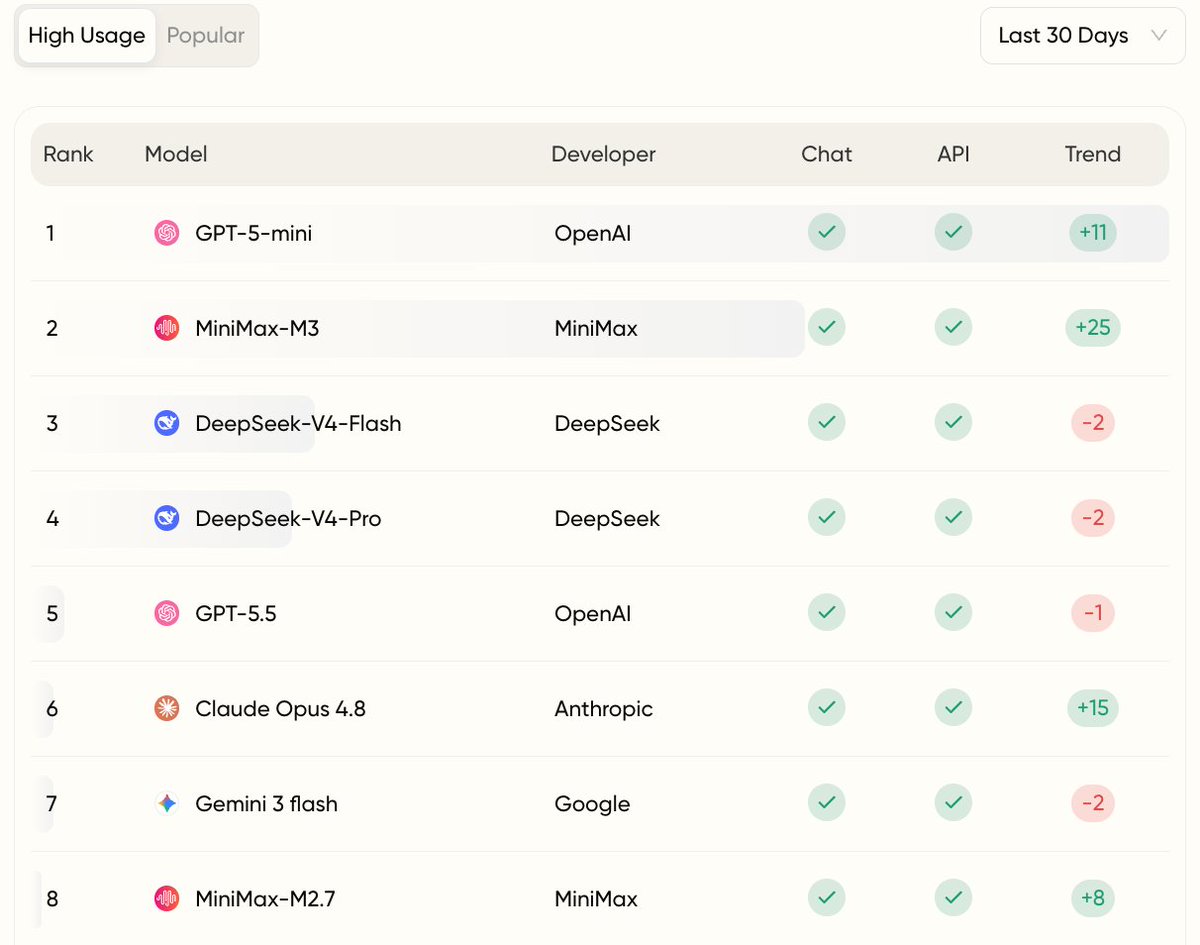The image size is (1200, 945).
Task: Click the +15 trend badge
Action: (x=1092, y=708)
